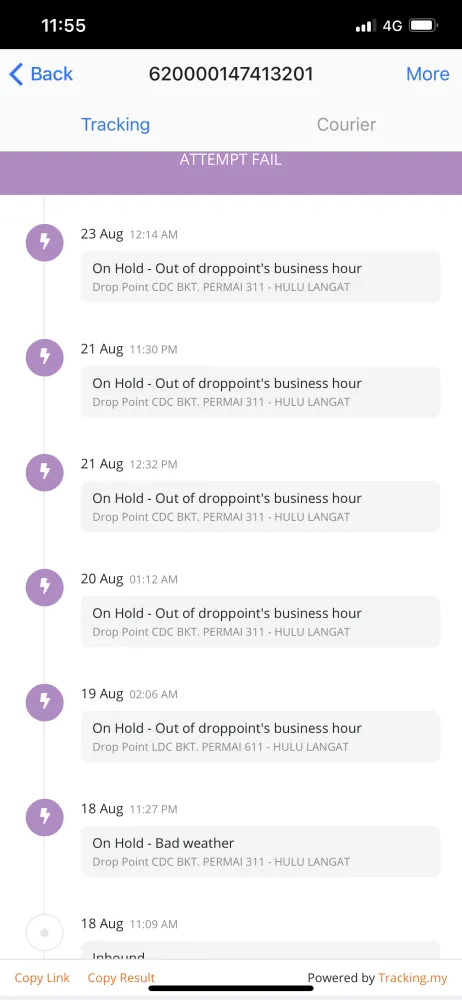Viewport: 462px width, 1000px height.
Task: Tap the LDC BKT. PERMAI 611 entry
Action: 260,737
